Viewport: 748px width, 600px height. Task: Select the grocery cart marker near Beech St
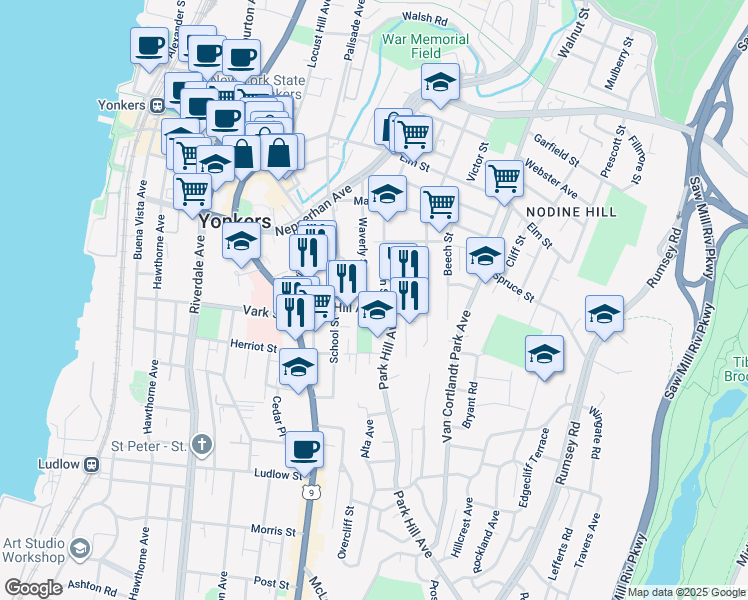(439, 205)
